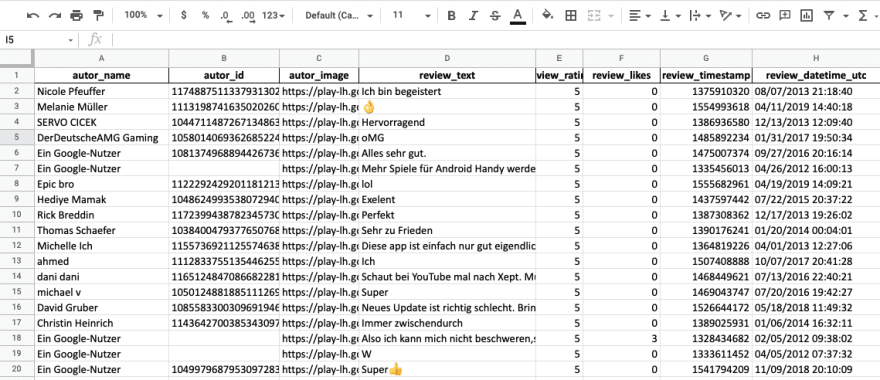Select the cell Hervorragend
This screenshot has width=880, height=380.
click(x=447, y=122)
